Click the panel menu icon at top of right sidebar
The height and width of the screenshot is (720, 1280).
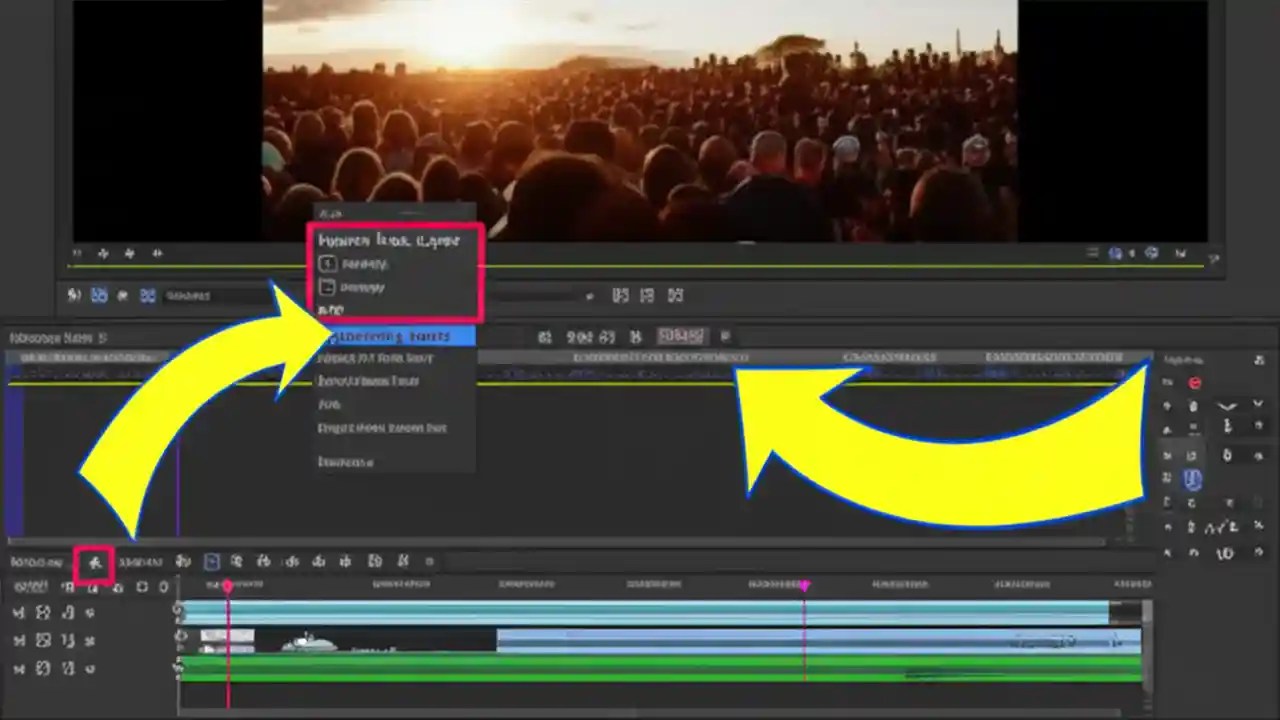1258,359
